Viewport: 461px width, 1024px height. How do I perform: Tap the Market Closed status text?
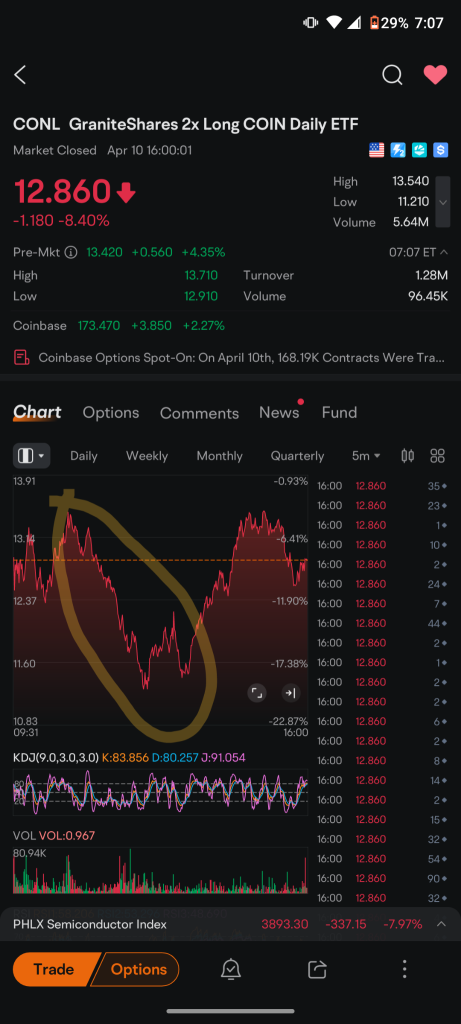tap(55, 150)
